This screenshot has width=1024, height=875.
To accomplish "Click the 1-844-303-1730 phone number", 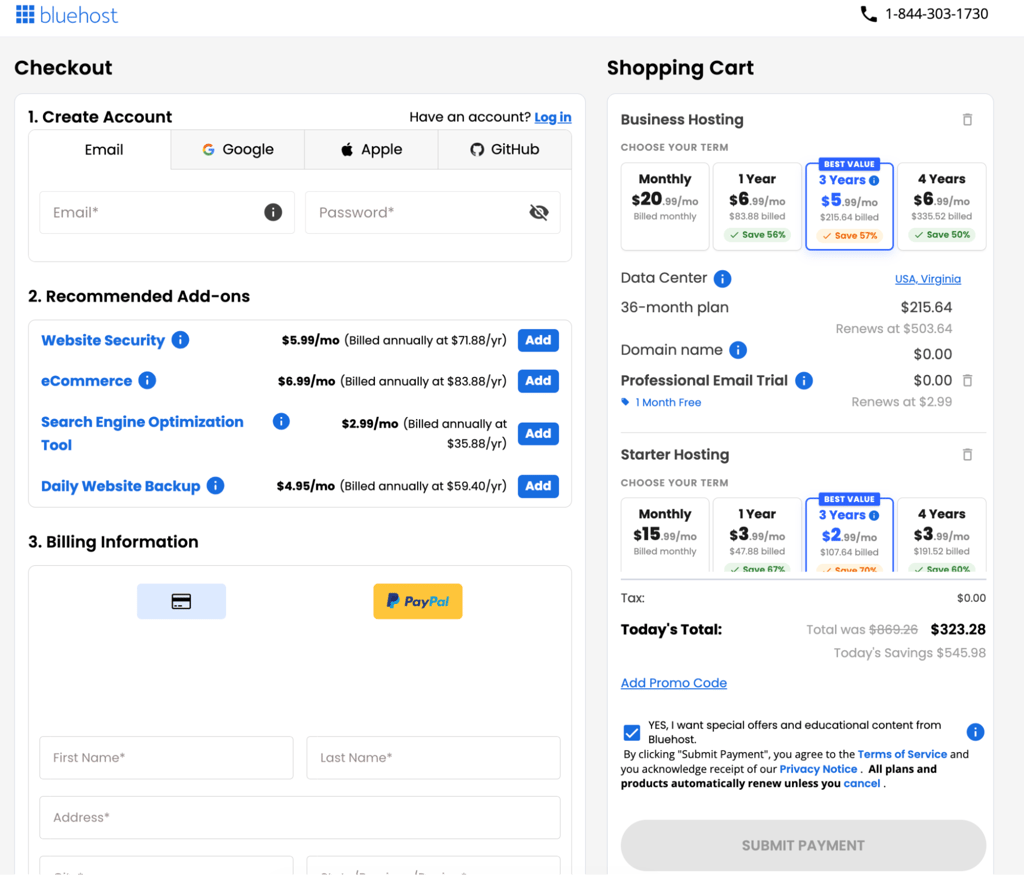I will coord(936,14).
